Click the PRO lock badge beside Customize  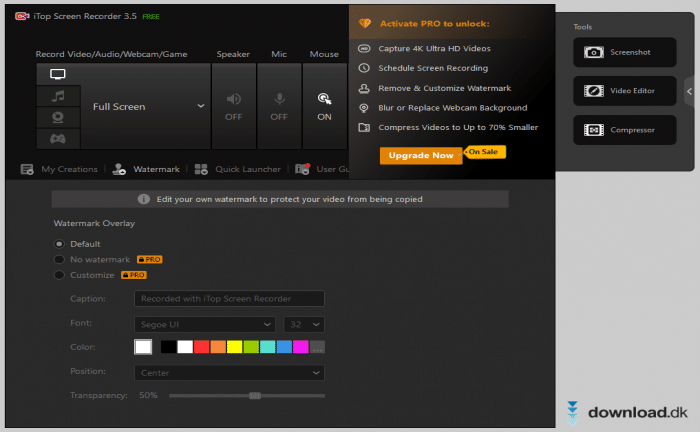coord(134,275)
